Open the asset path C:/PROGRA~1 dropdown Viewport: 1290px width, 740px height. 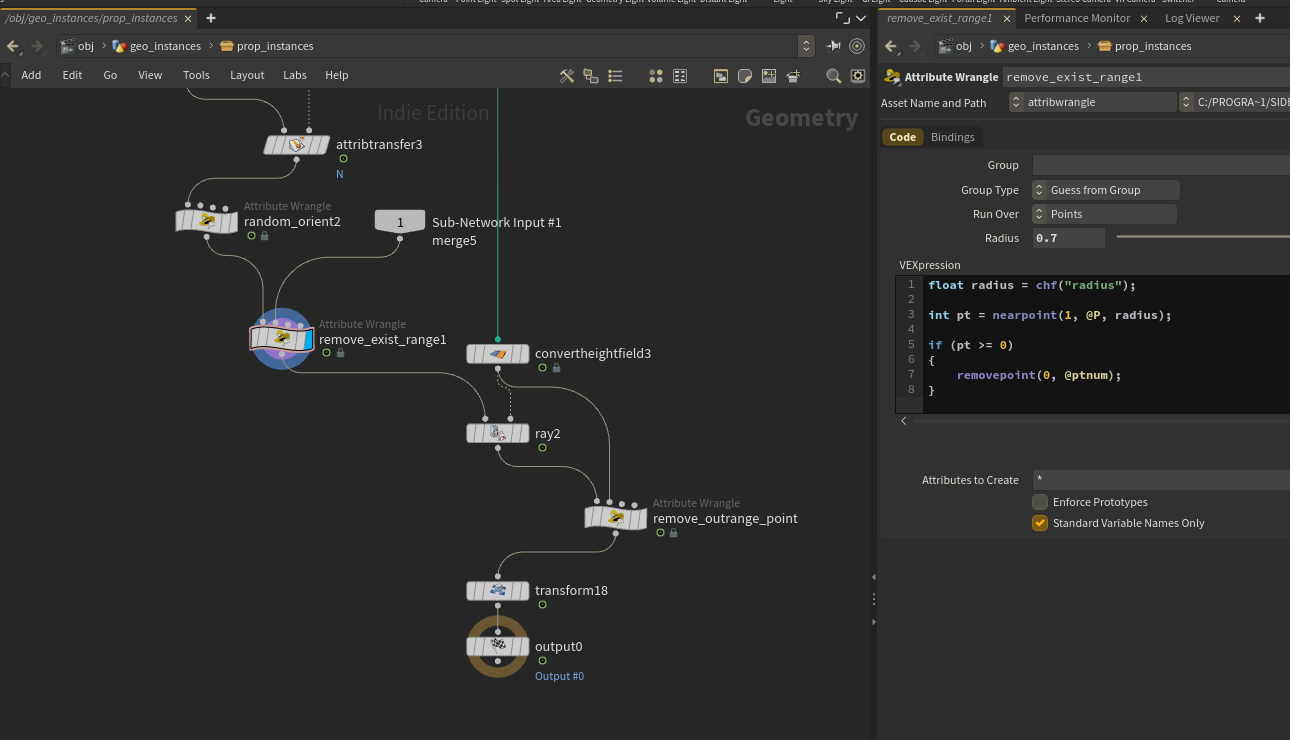tap(1235, 102)
